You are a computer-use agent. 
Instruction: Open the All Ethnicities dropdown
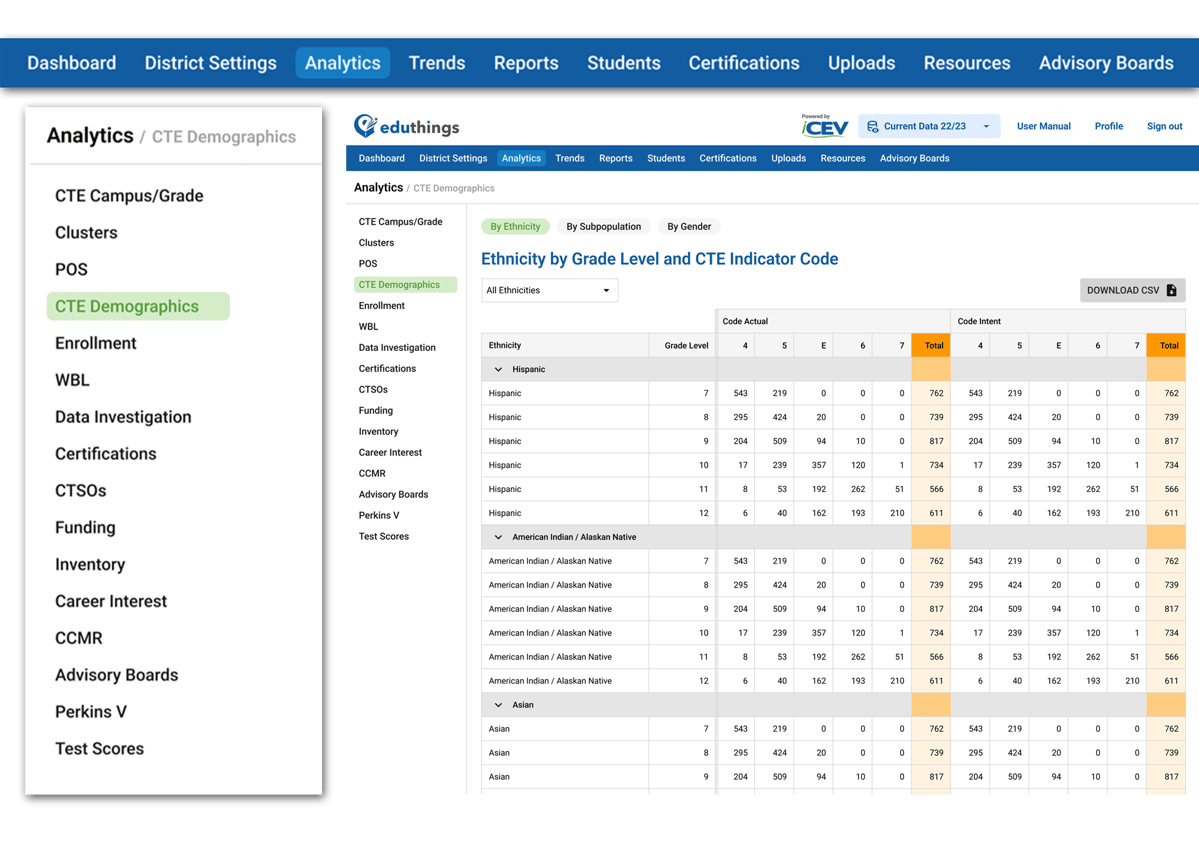point(549,290)
